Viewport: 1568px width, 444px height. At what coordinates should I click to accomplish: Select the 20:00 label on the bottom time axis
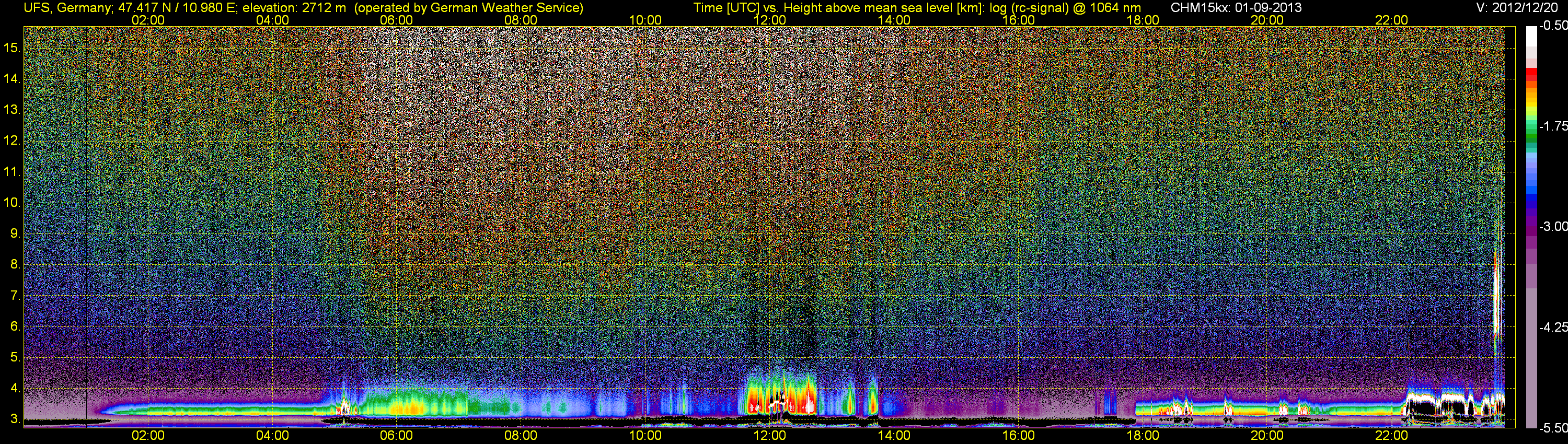1267,436
